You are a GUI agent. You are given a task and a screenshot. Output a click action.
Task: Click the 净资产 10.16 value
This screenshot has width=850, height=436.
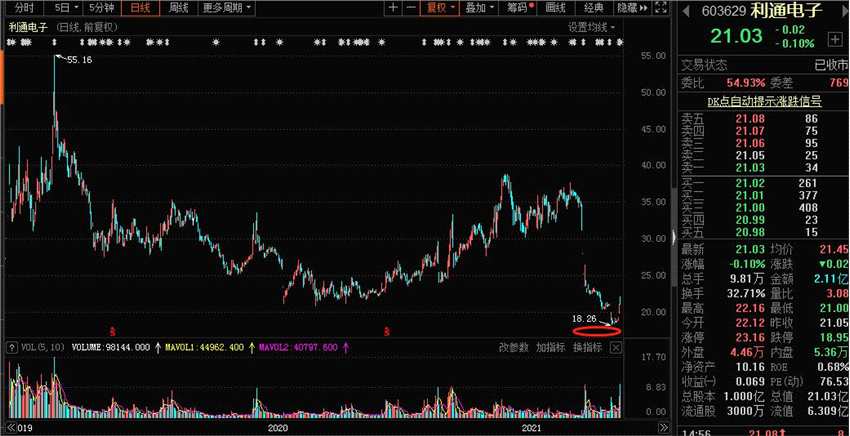750,367
